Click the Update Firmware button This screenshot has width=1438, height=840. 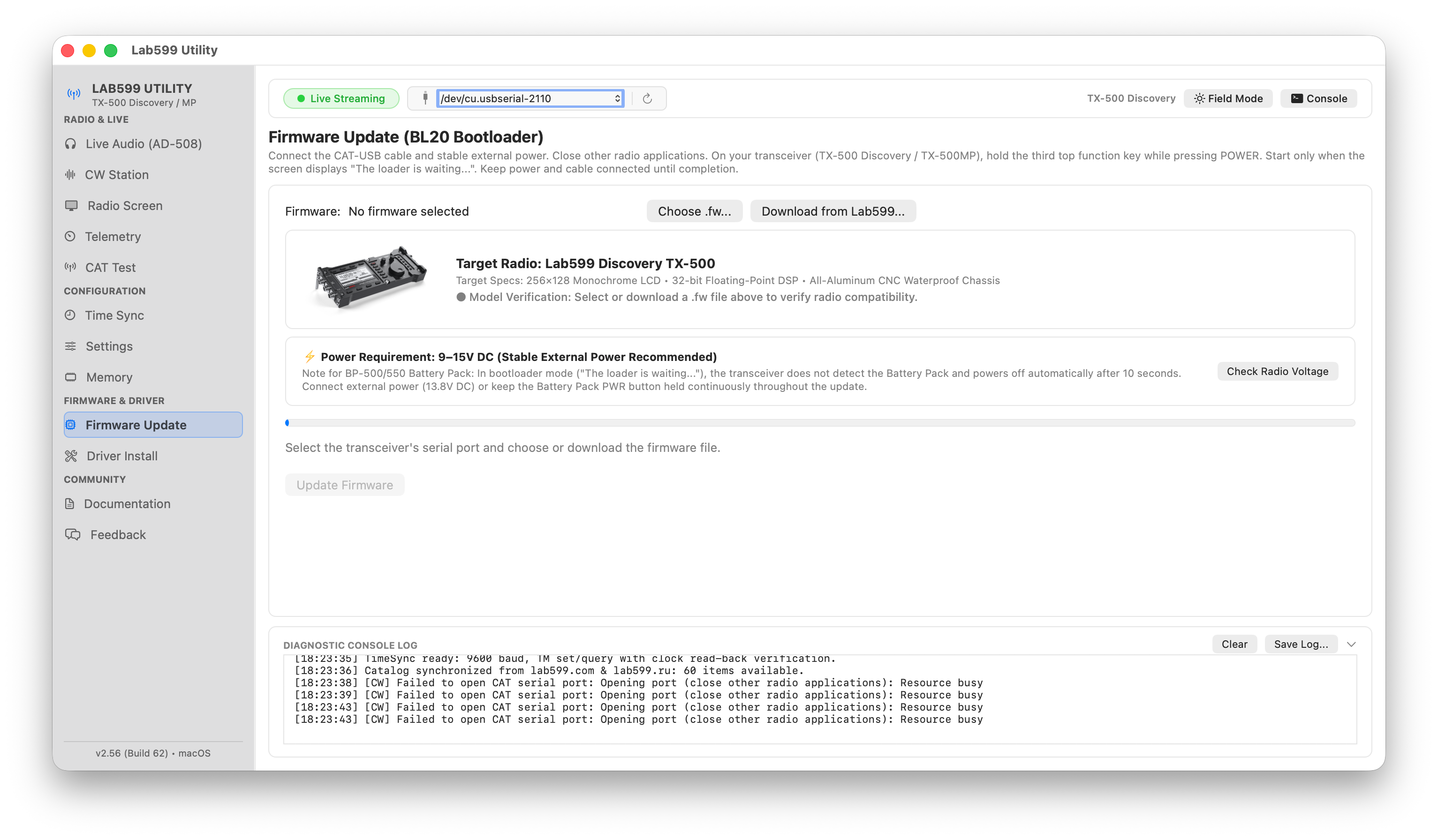pyautogui.click(x=345, y=485)
